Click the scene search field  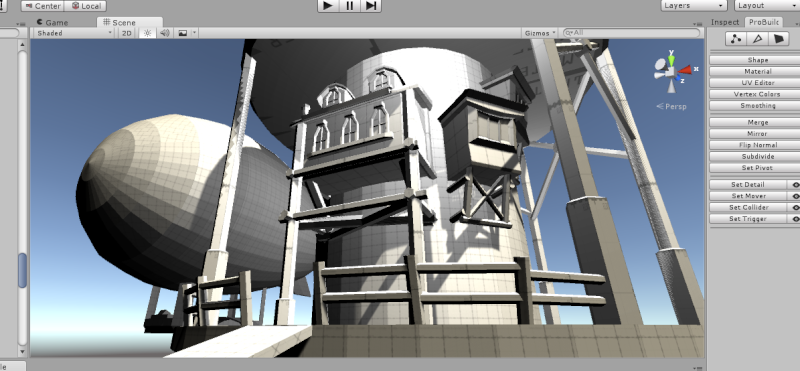click(631, 33)
